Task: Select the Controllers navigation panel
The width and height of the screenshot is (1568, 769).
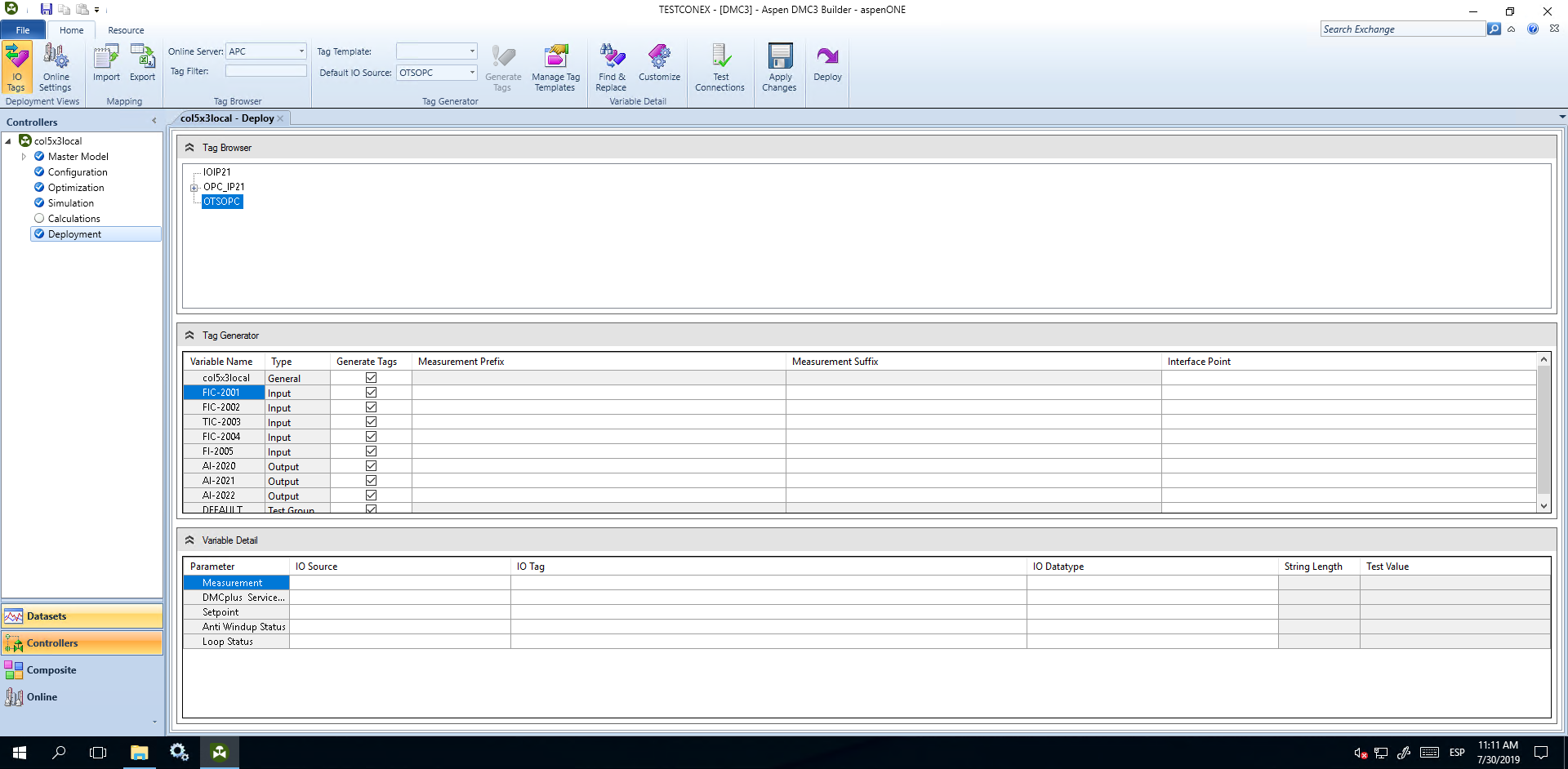Action: pyautogui.click(x=82, y=643)
